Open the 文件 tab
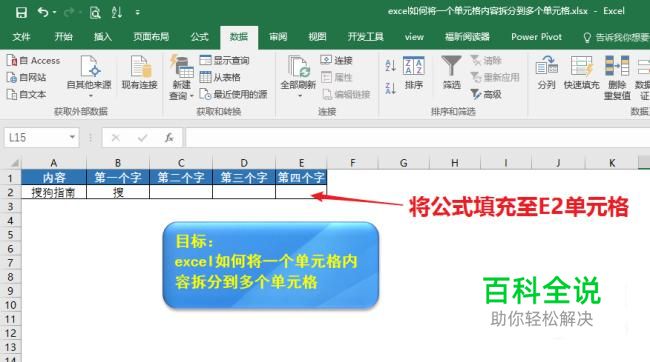This screenshot has height=362, width=650. coord(21,37)
